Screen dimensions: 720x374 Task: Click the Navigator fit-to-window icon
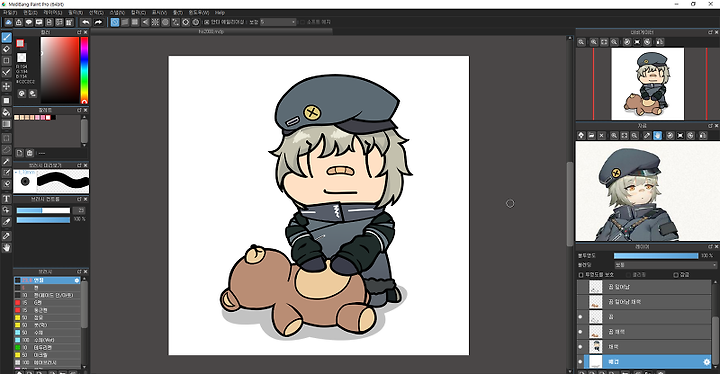click(604, 42)
